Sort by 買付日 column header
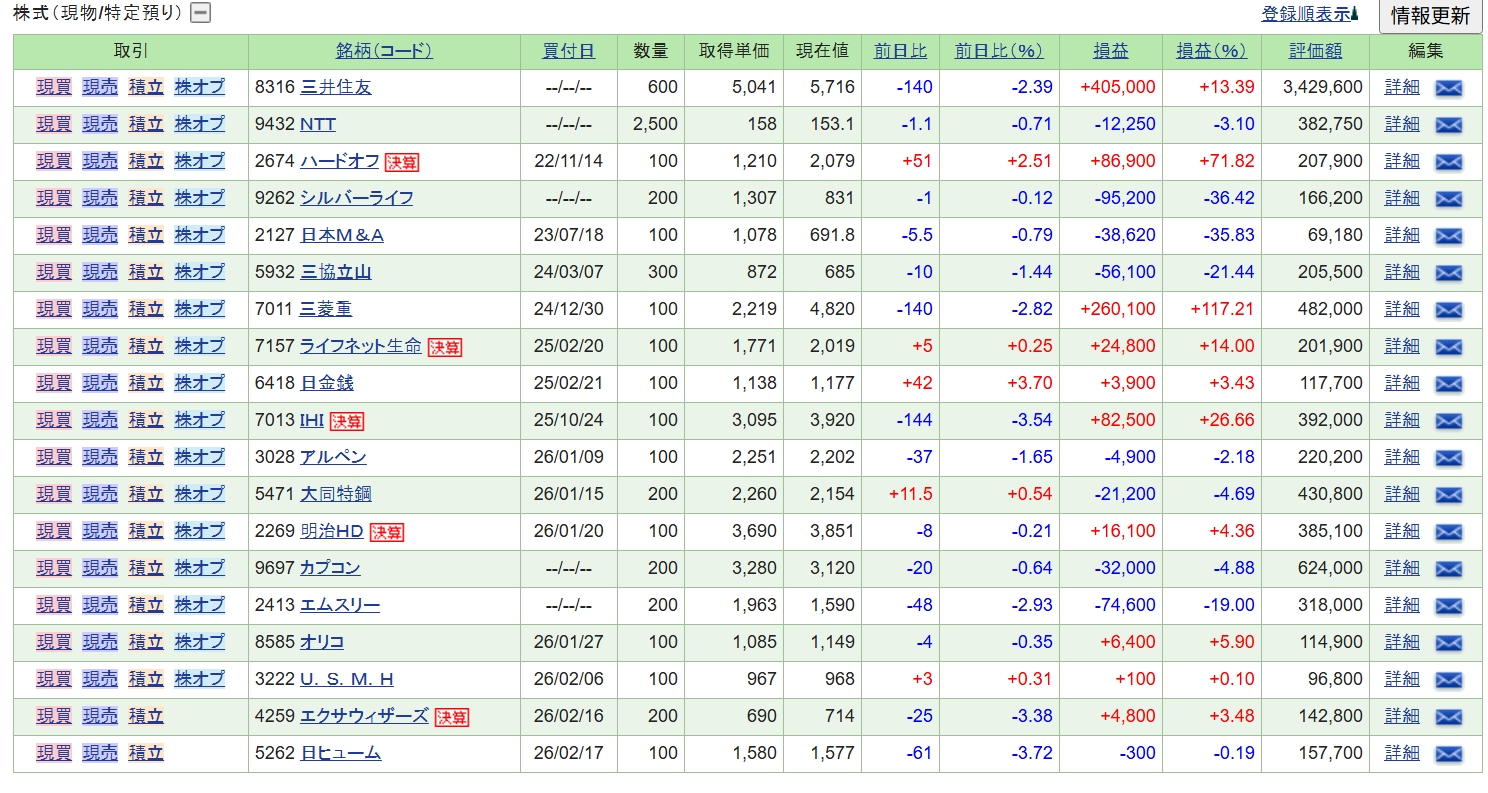 click(x=568, y=51)
